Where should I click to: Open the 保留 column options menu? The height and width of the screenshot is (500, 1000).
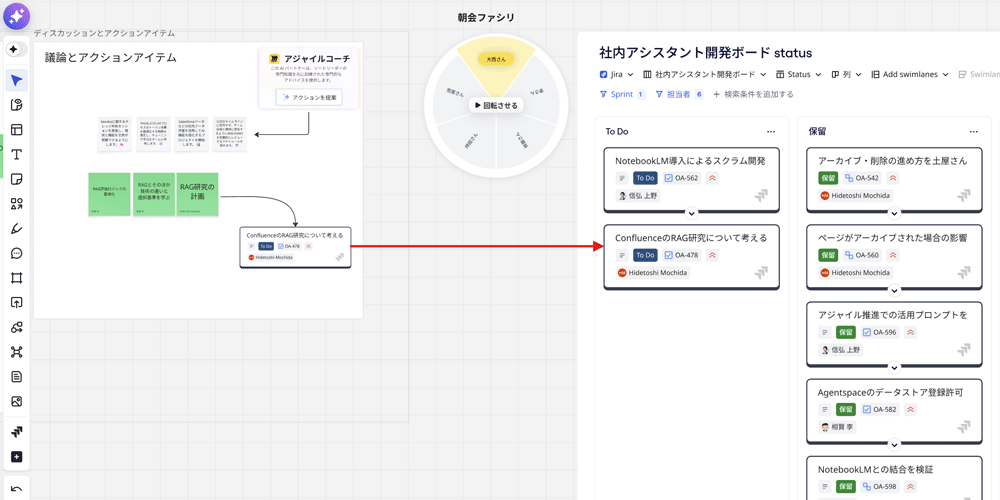973,131
